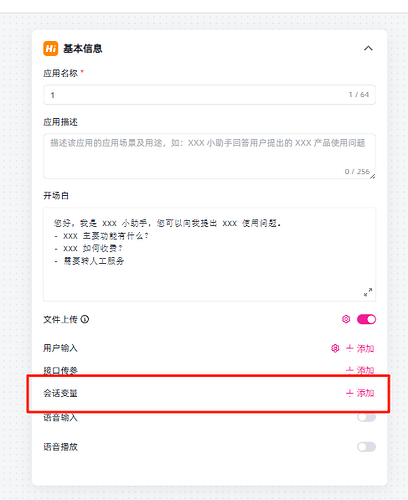The width and height of the screenshot is (408, 500).
Task: Click the 应用描述 resize handle corner
Action: 372,176
